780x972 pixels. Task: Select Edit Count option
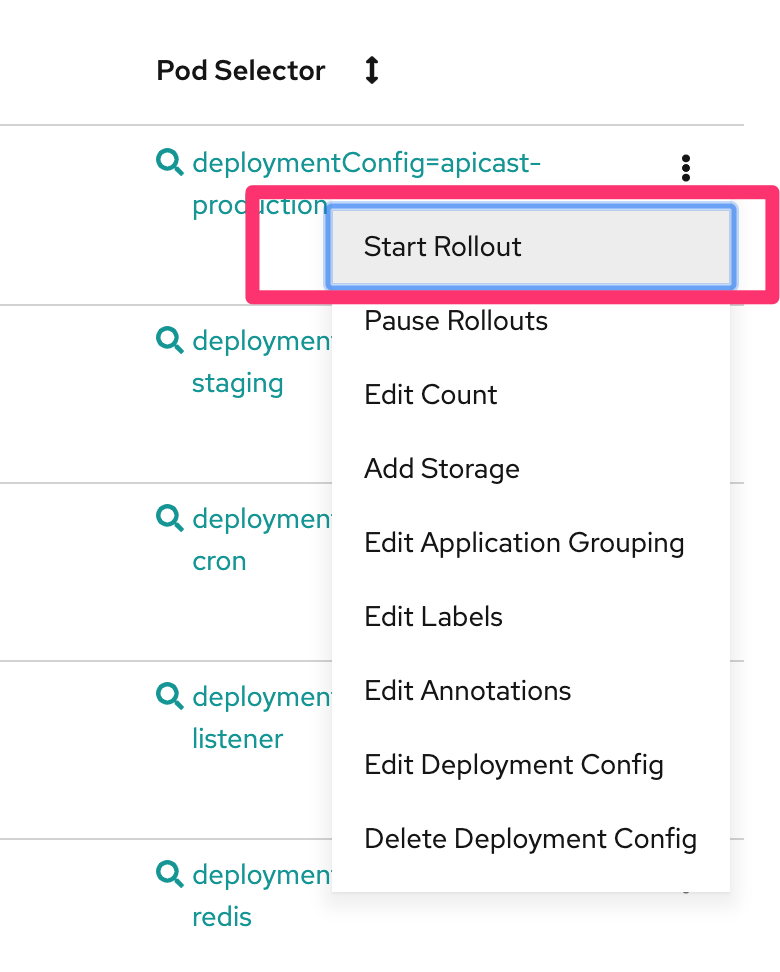click(531, 395)
